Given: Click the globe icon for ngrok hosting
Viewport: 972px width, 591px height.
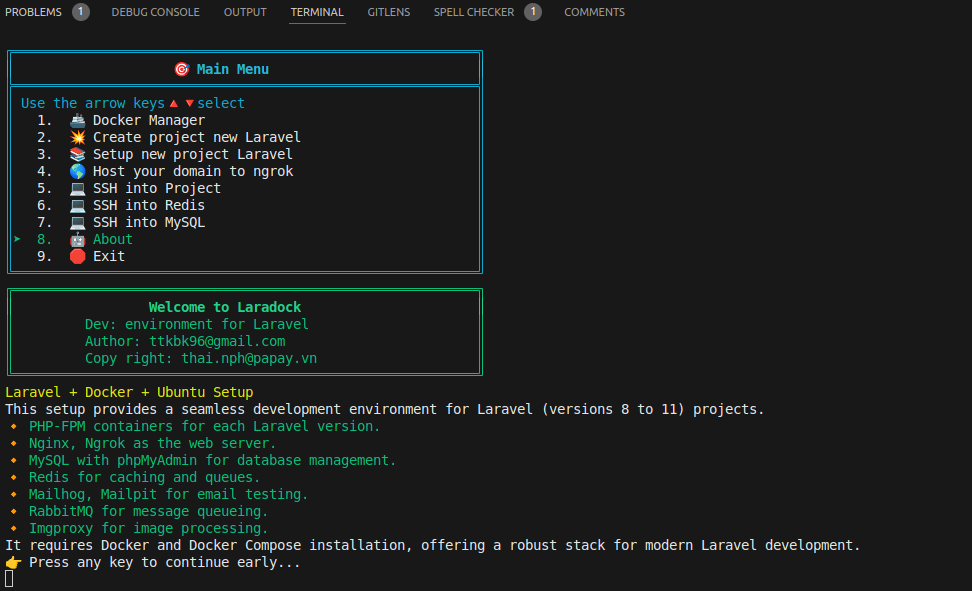Looking at the screenshot, I should 77,171.
